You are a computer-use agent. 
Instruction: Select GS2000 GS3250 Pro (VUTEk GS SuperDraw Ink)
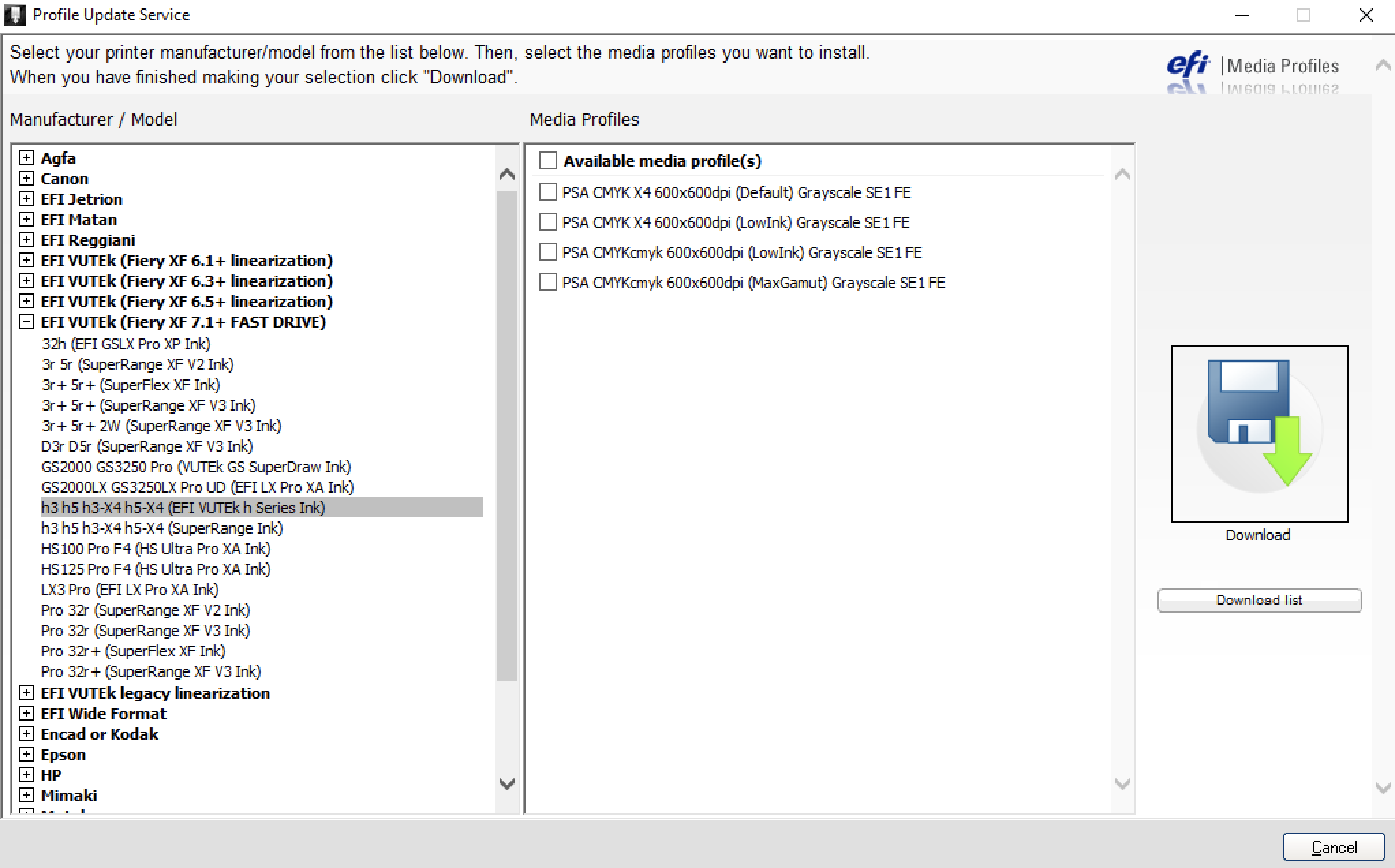tap(196, 467)
